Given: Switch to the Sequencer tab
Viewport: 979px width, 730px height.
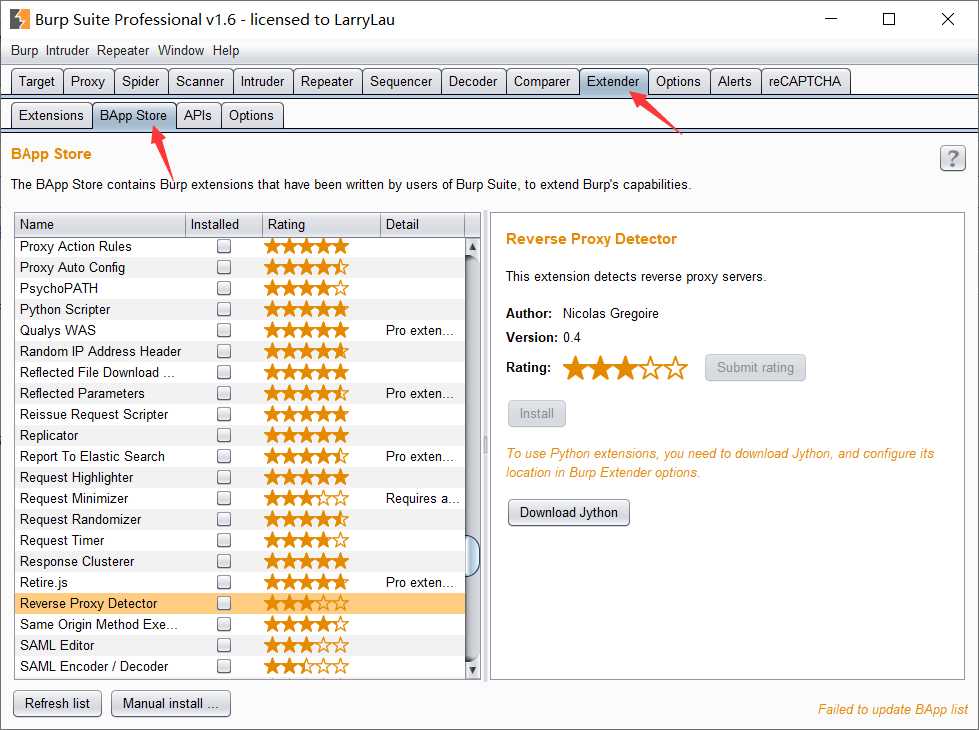Looking at the screenshot, I should [x=401, y=81].
